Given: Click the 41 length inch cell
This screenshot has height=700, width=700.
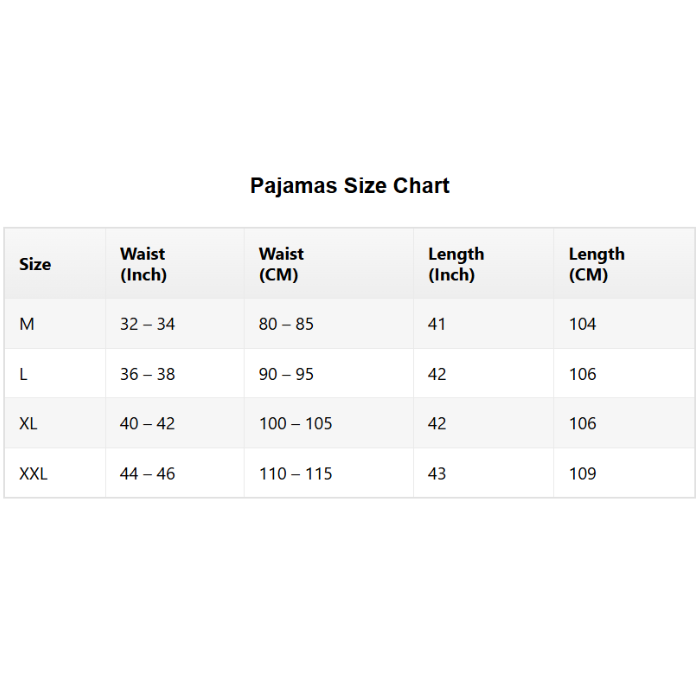Looking at the screenshot, I should pos(437,324).
